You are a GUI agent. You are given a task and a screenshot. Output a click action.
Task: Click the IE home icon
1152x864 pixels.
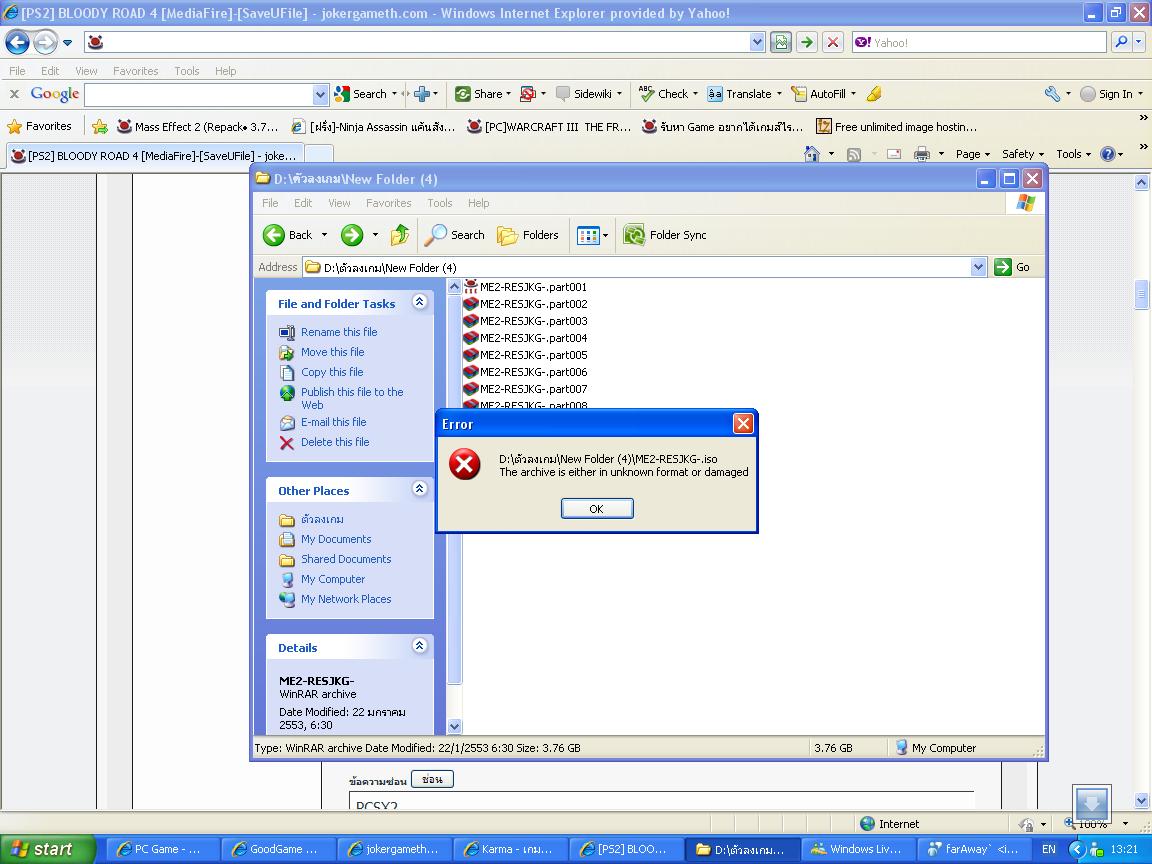(x=812, y=154)
